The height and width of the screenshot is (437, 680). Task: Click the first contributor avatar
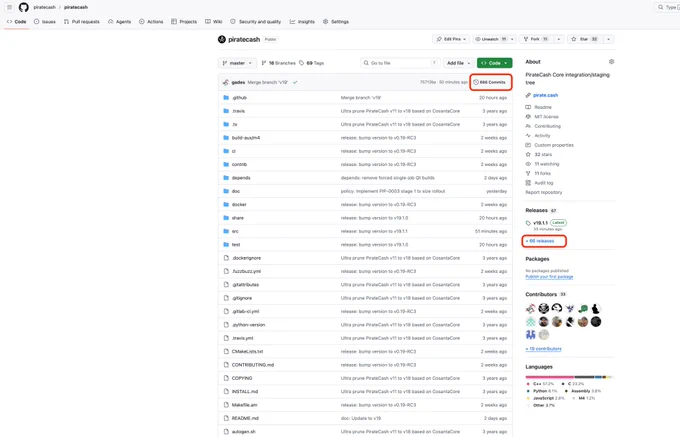530,308
